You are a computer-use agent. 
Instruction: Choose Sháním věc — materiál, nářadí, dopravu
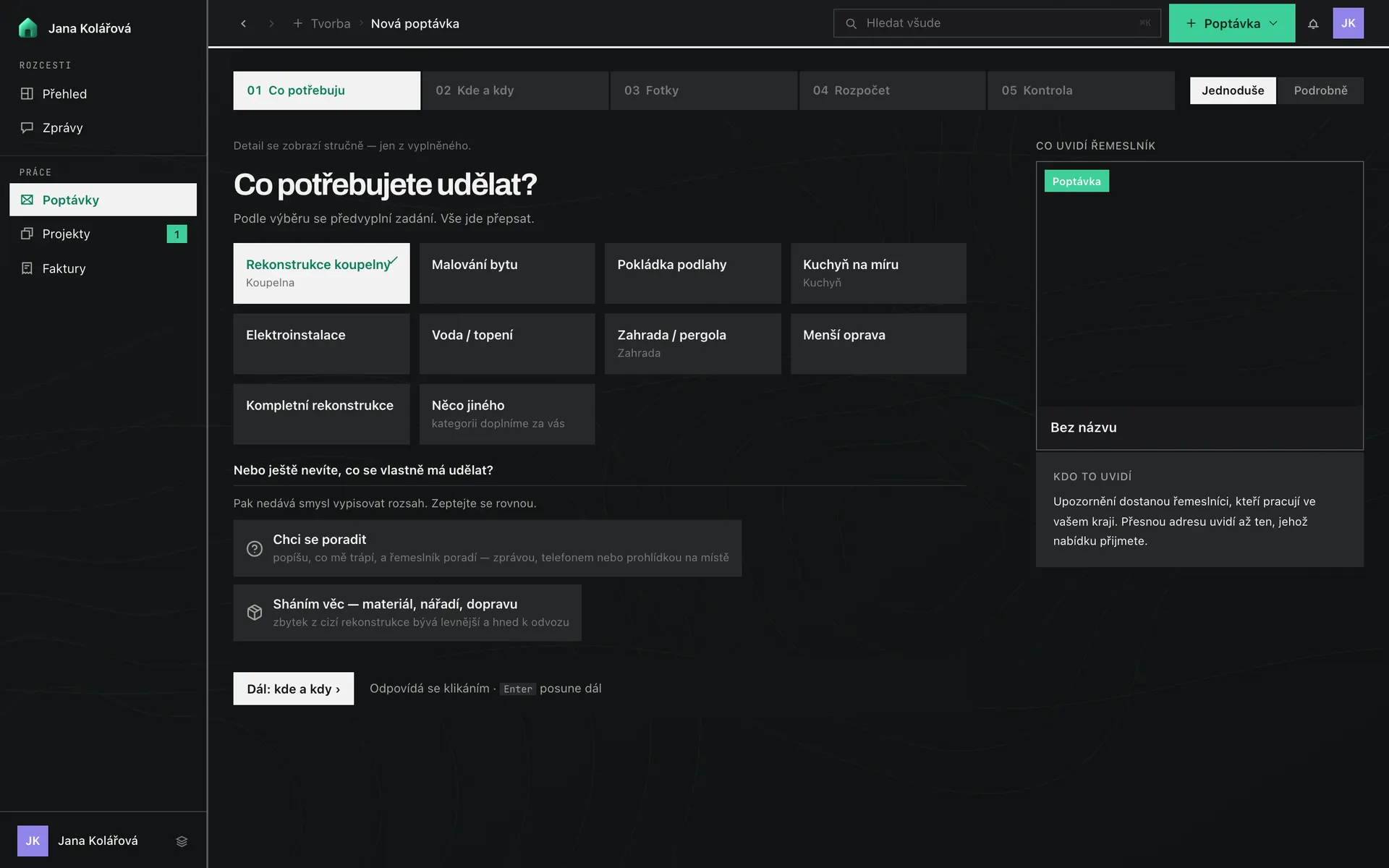click(407, 613)
